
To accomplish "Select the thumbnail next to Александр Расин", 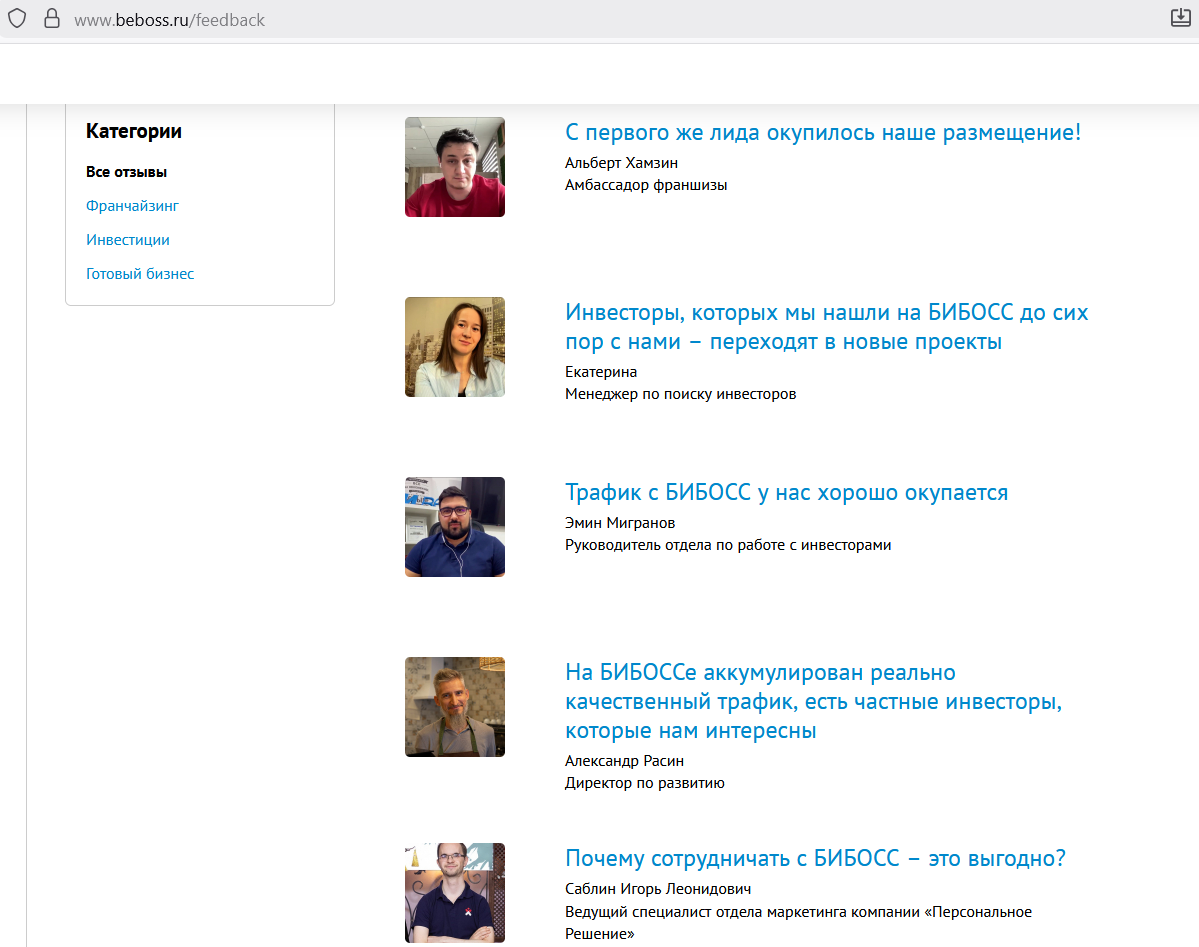I will pos(455,707).
